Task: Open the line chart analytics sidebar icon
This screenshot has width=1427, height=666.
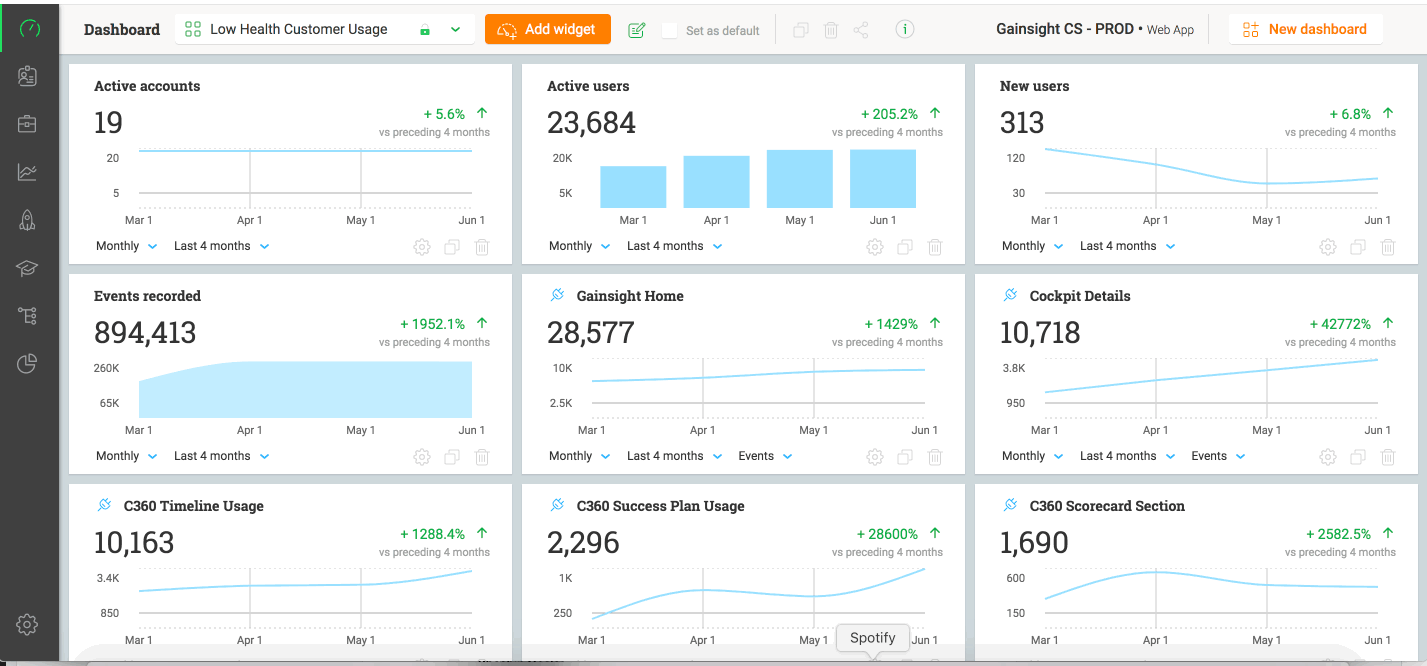Action: pos(28,172)
